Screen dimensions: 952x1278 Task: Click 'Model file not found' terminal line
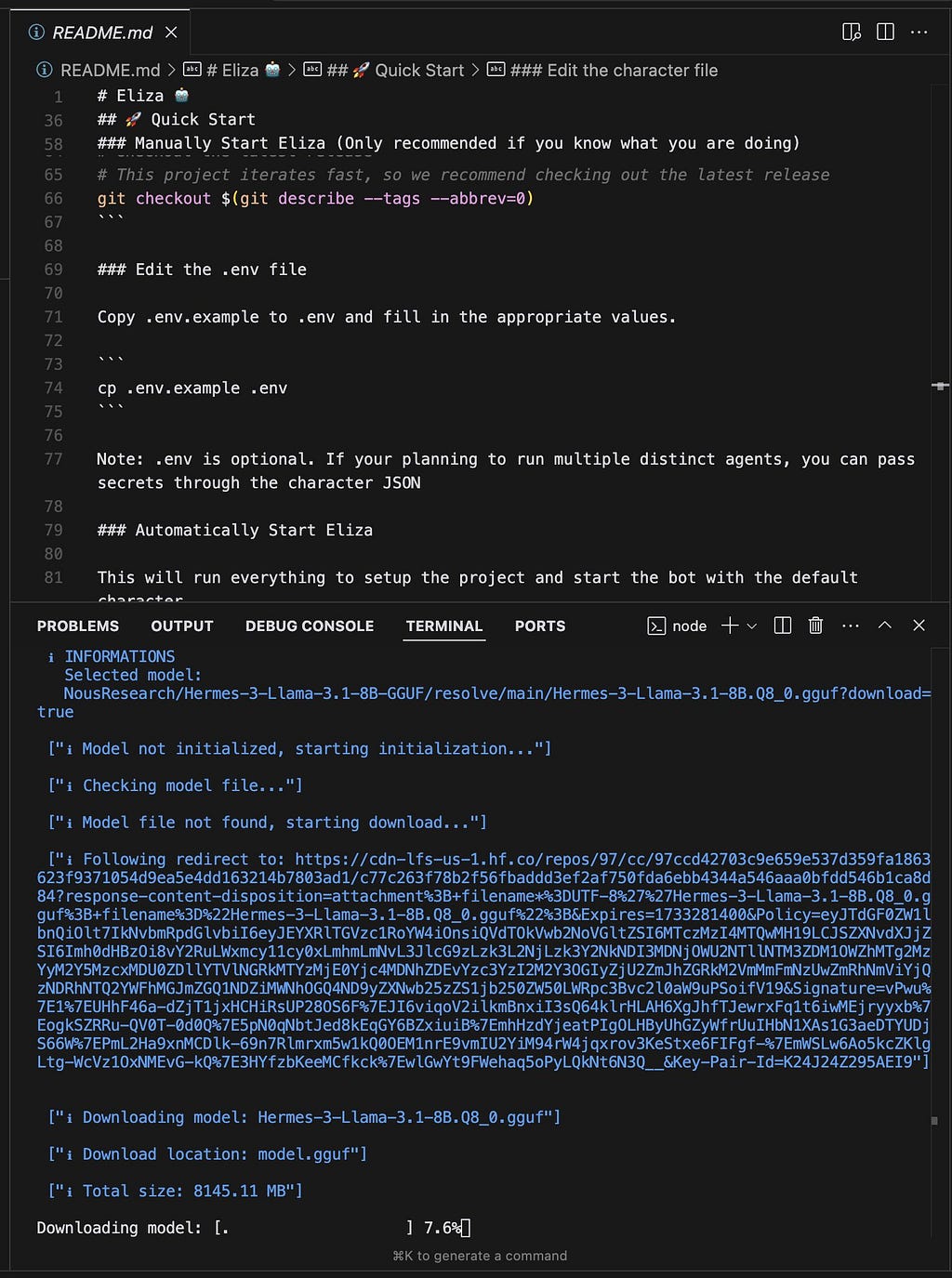267,823
